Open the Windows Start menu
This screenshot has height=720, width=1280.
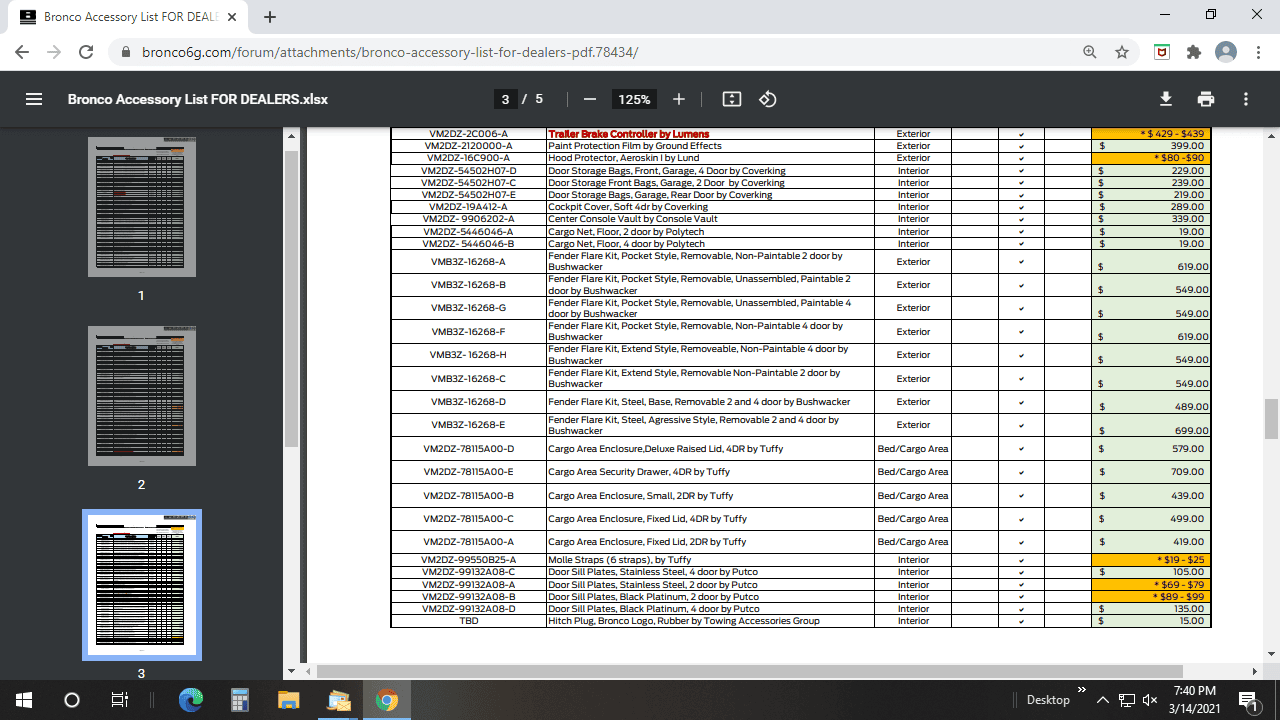pos(24,700)
